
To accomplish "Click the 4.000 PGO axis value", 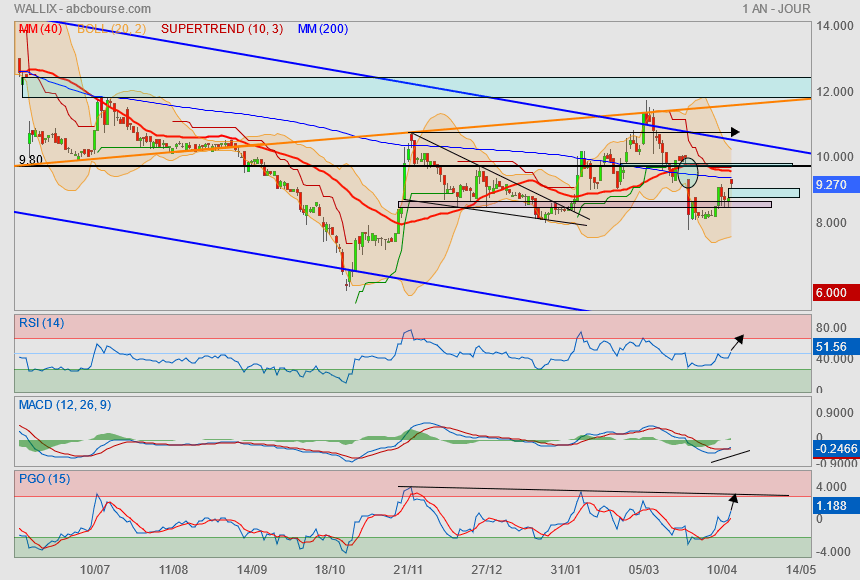I will click(x=831, y=487).
